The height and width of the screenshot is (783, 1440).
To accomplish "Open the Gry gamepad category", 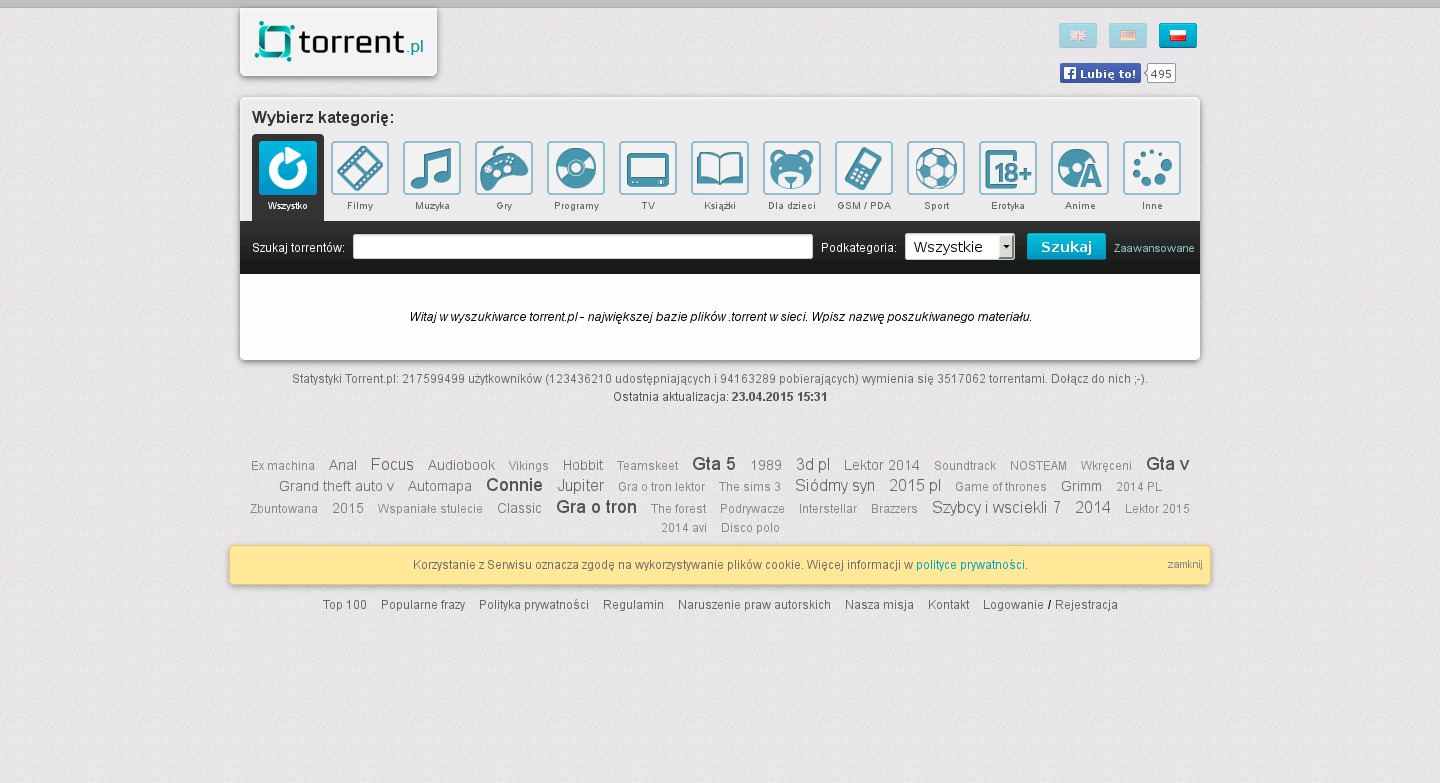I will coord(504,168).
